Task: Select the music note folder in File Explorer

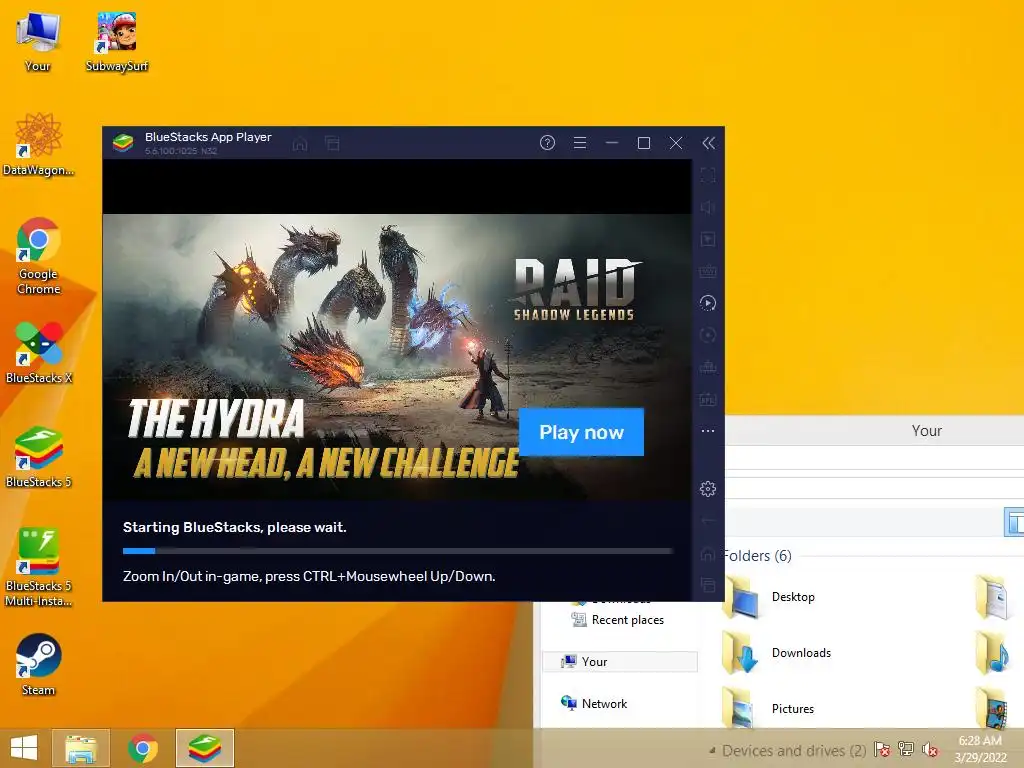Action: (993, 653)
